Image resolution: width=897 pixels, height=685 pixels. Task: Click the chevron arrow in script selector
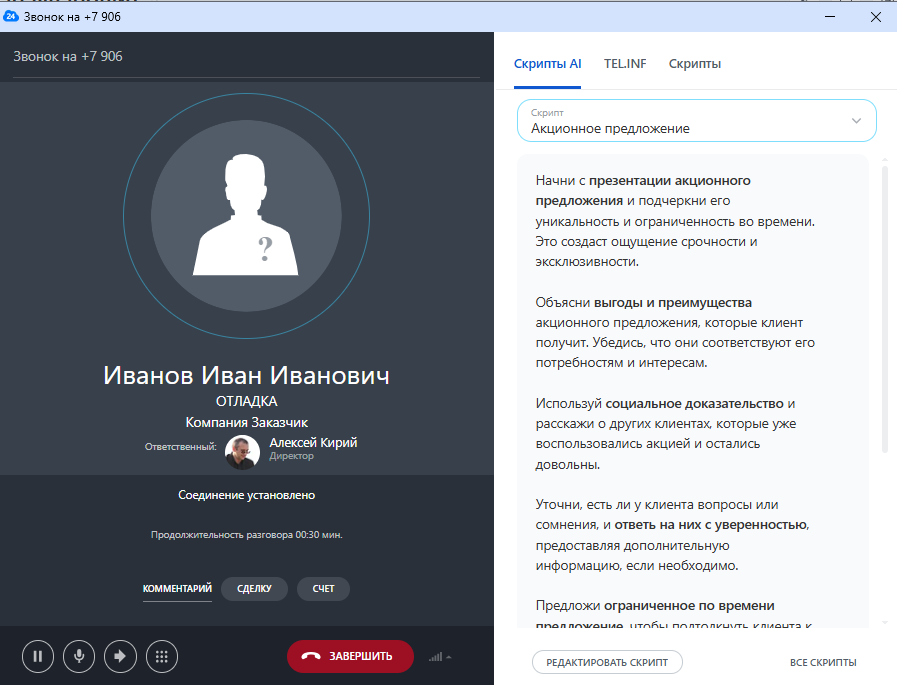tap(856, 121)
